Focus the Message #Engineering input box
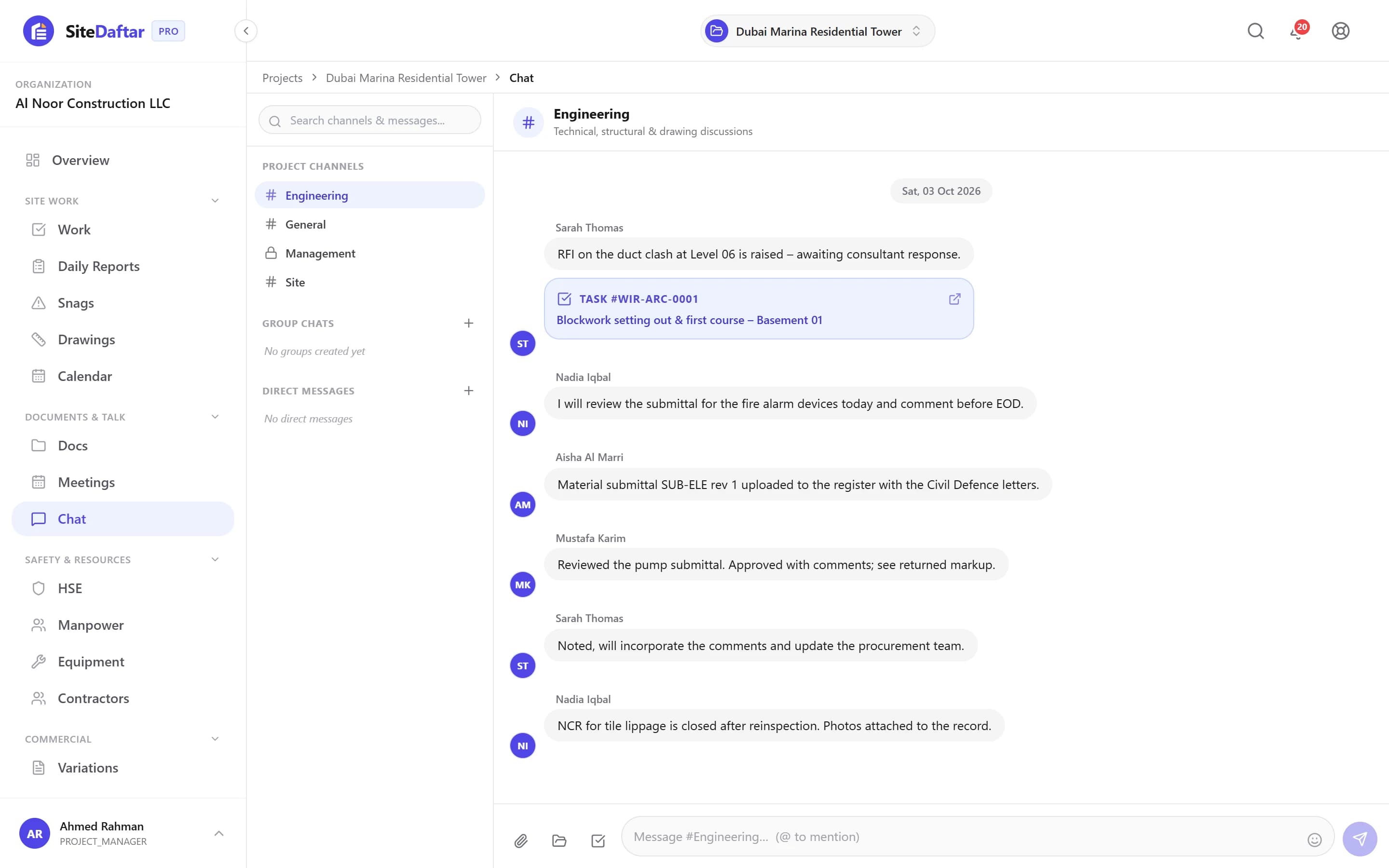 [x=977, y=837]
